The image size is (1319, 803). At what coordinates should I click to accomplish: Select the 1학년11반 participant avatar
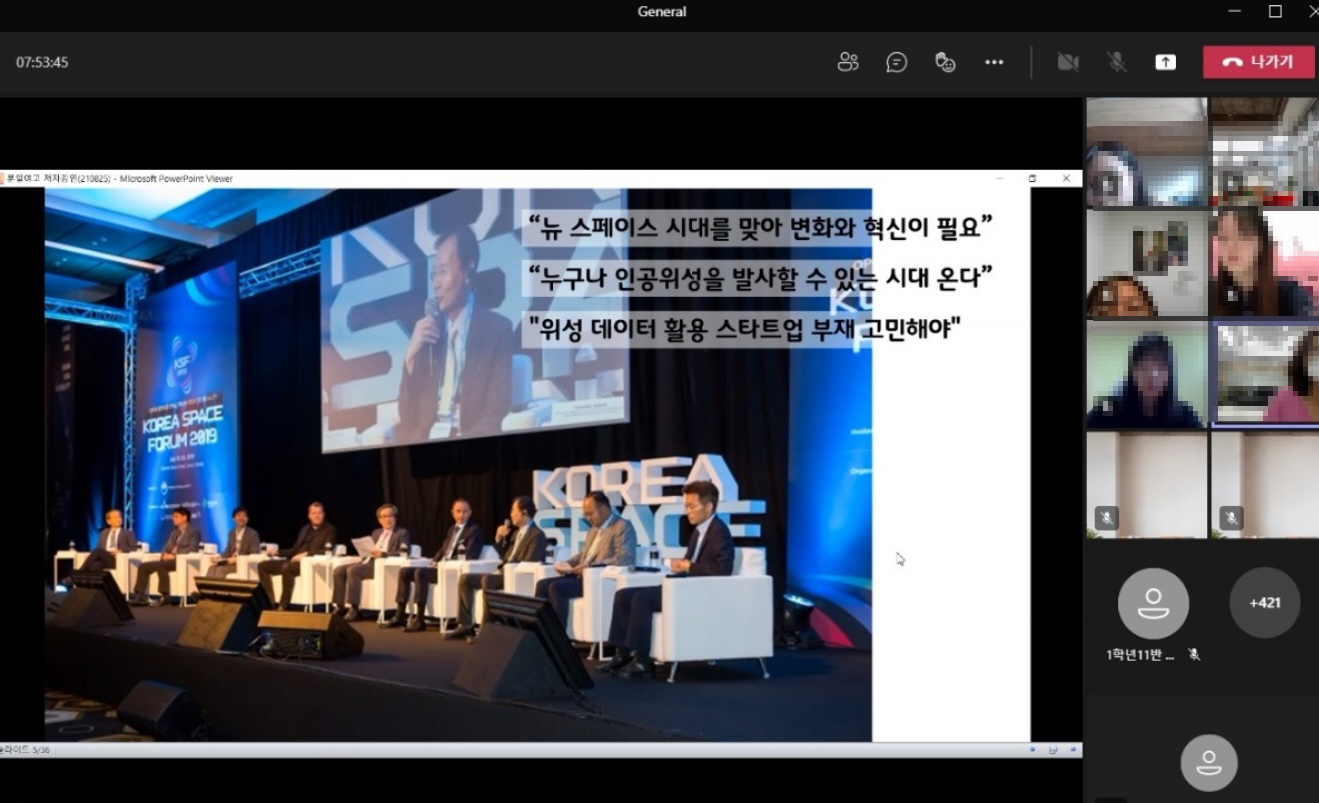coord(1153,603)
